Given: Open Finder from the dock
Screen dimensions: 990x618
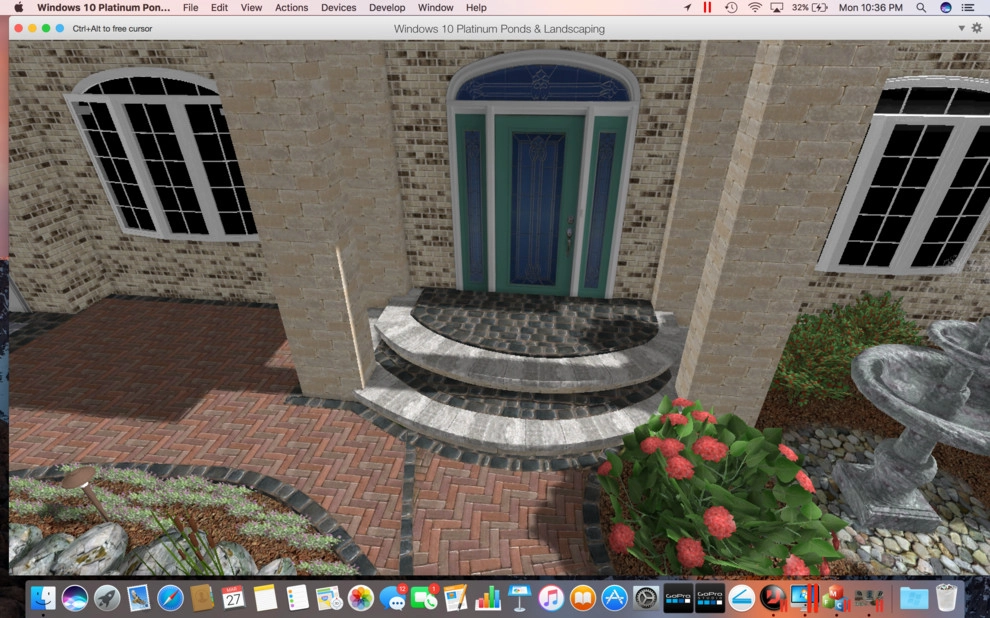Looking at the screenshot, I should coord(43,597).
